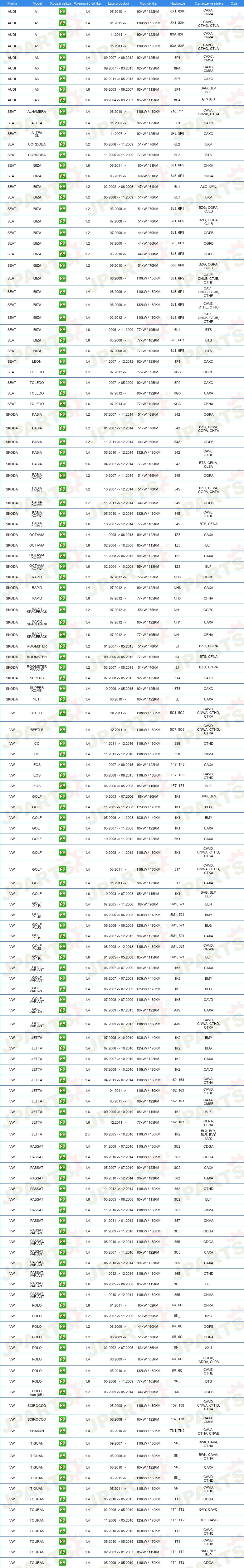Click the 'Model' column header
The height and width of the screenshot is (1568, 244).
(x=37, y=3)
